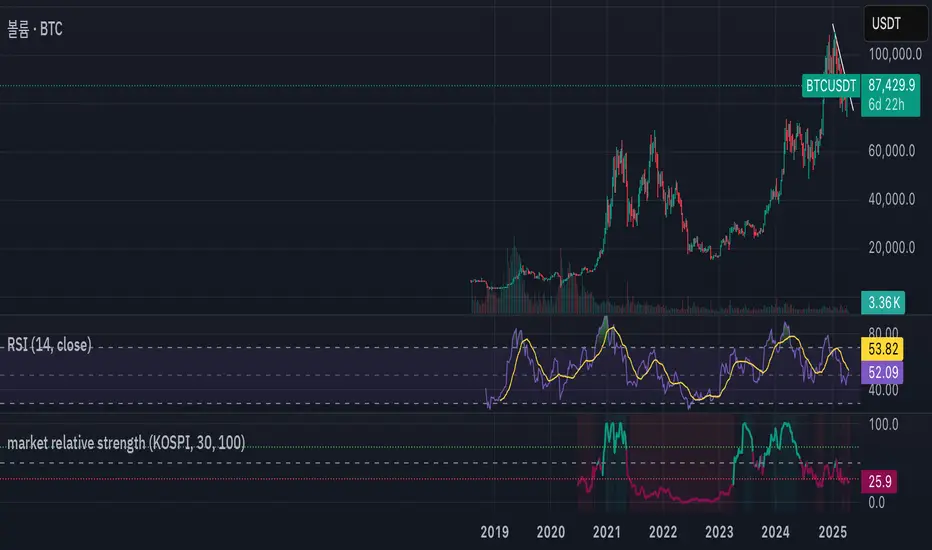Click the 100.0 relative strength axis label
The height and width of the screenshot is (550, 932).
pyautogui.click(x=883, y=425)
